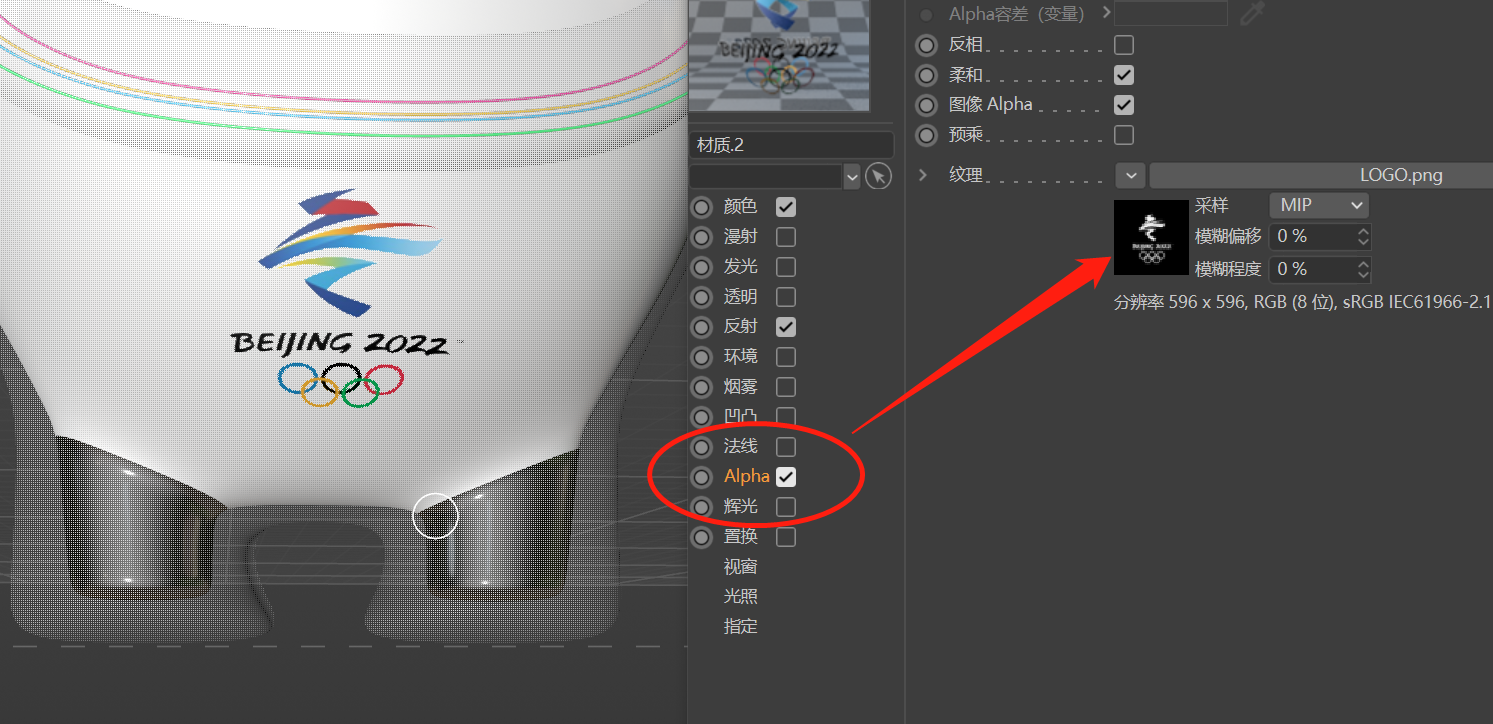The image size is (1493, 724).
Task: Expand the Alpha容差 parameter arrow
Action: (1106, 12)
